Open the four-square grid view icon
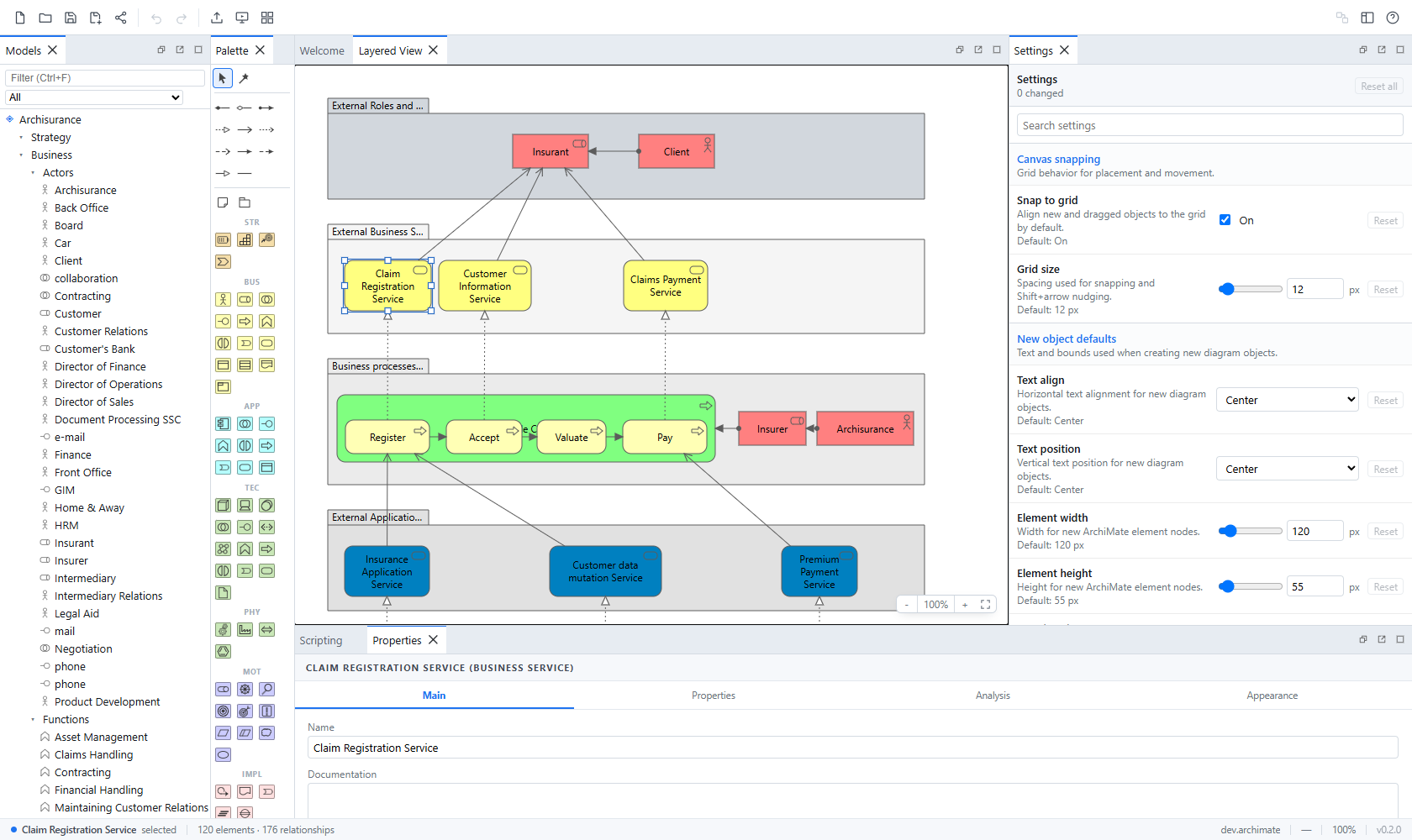Viewport: 1412px width, 840px height. (267, 18)
